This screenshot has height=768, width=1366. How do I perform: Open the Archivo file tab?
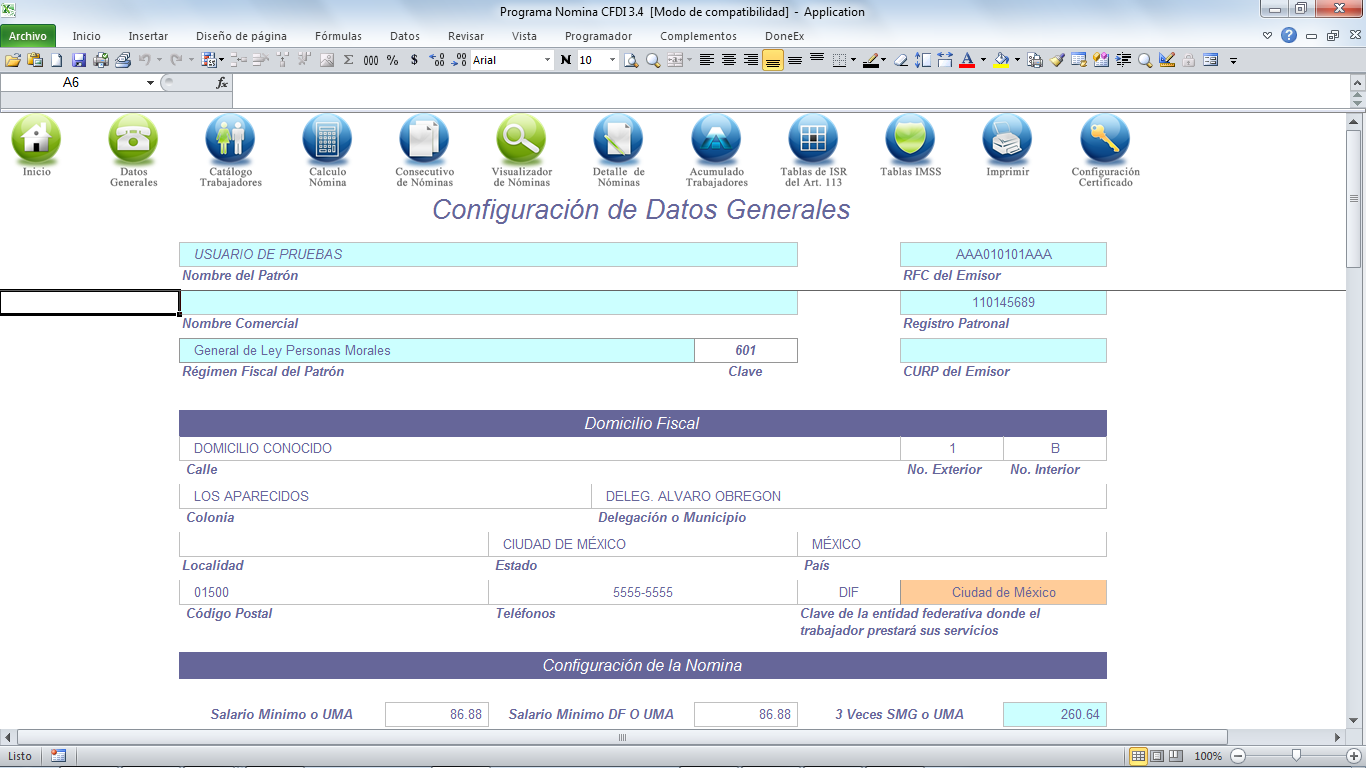pyautogui.click(x=28, y=36)
